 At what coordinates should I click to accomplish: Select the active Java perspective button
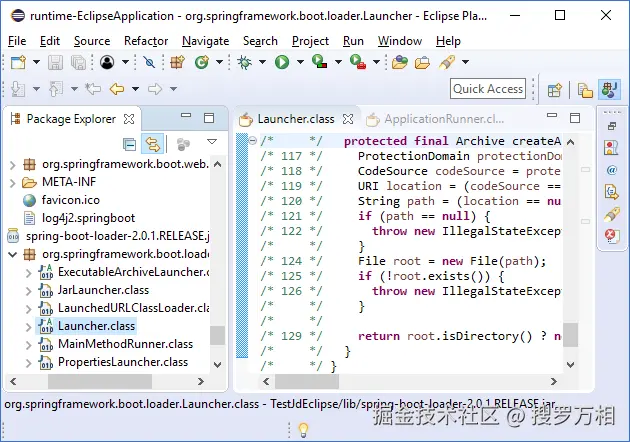point(610,90)
